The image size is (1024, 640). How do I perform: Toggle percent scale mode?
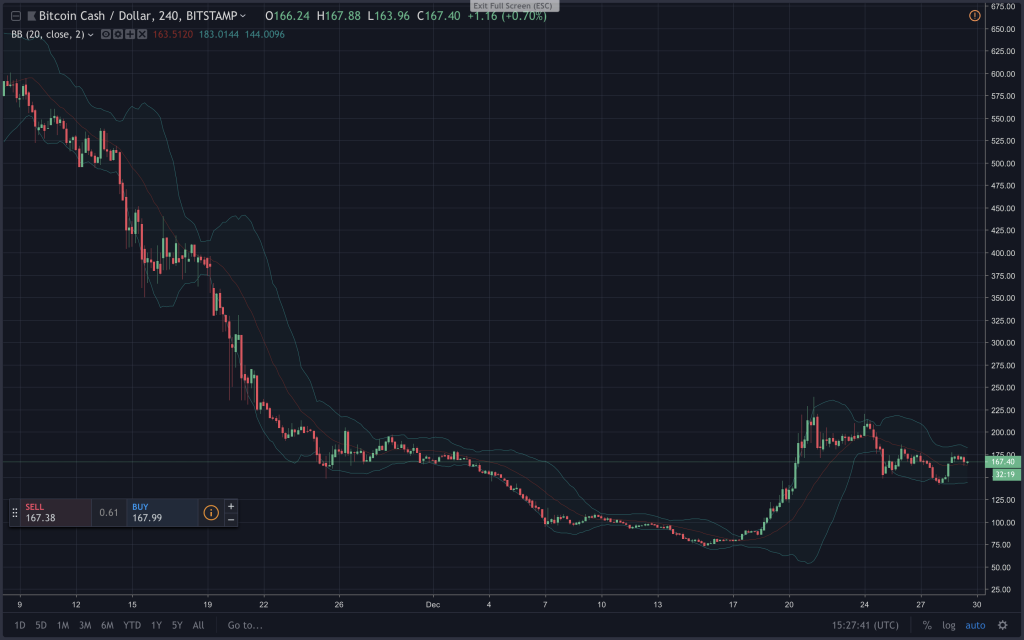point(927,625)
